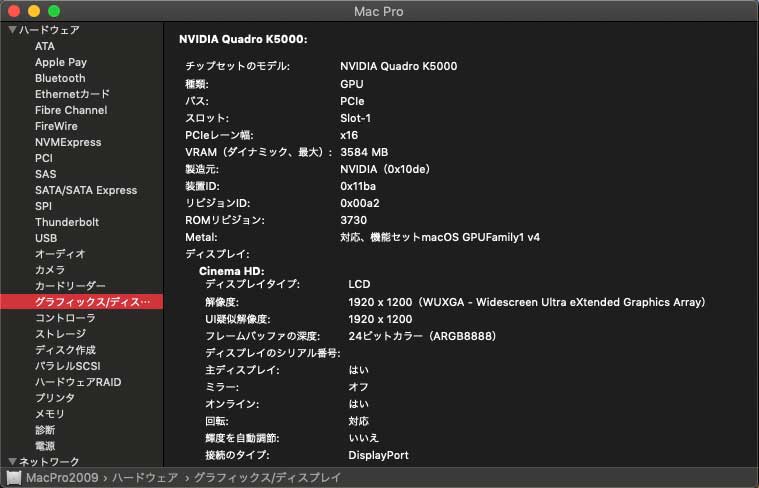This screenshot has width=759, height=488.
Task: Open the コントローラ entry
Action: (65, 318)
